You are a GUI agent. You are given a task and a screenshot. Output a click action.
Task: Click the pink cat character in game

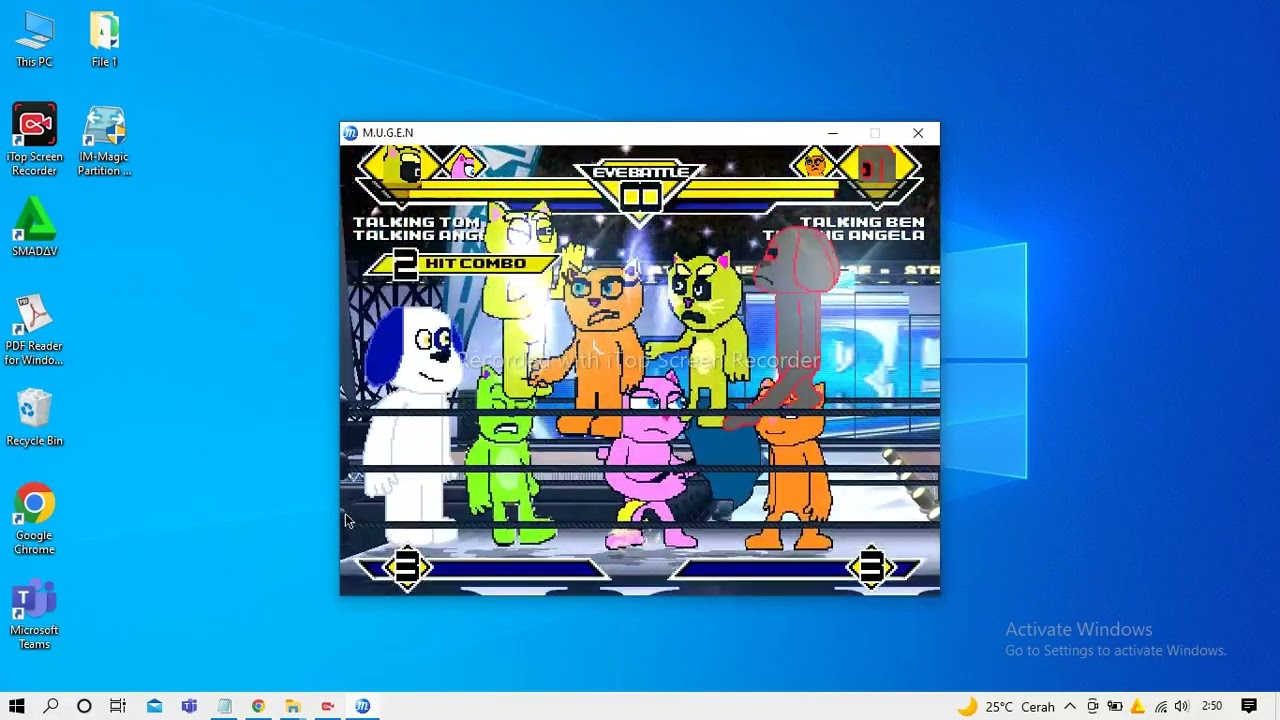pos(651,460)
